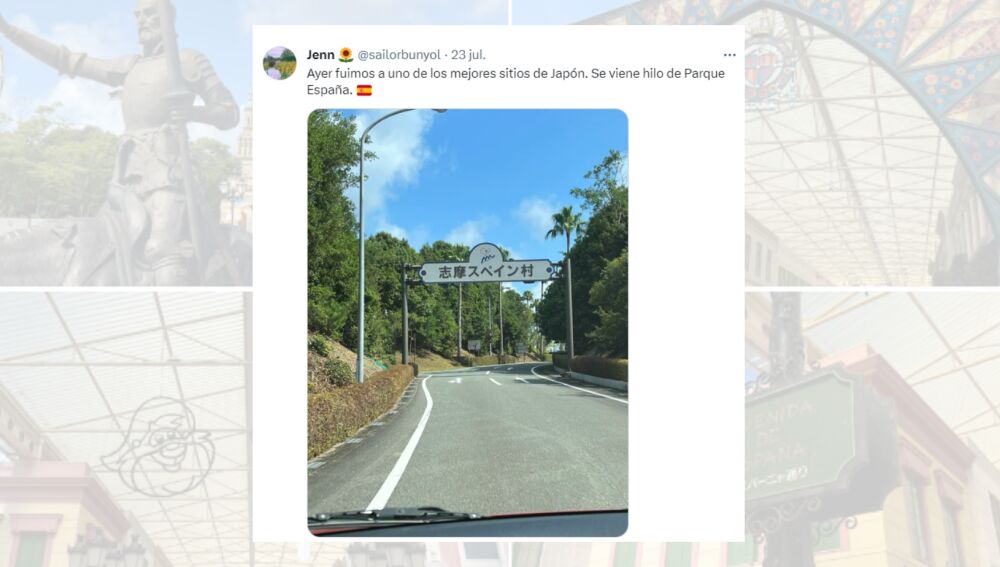
Task: Click the green Avenida de España street sign
Action: 802,435
